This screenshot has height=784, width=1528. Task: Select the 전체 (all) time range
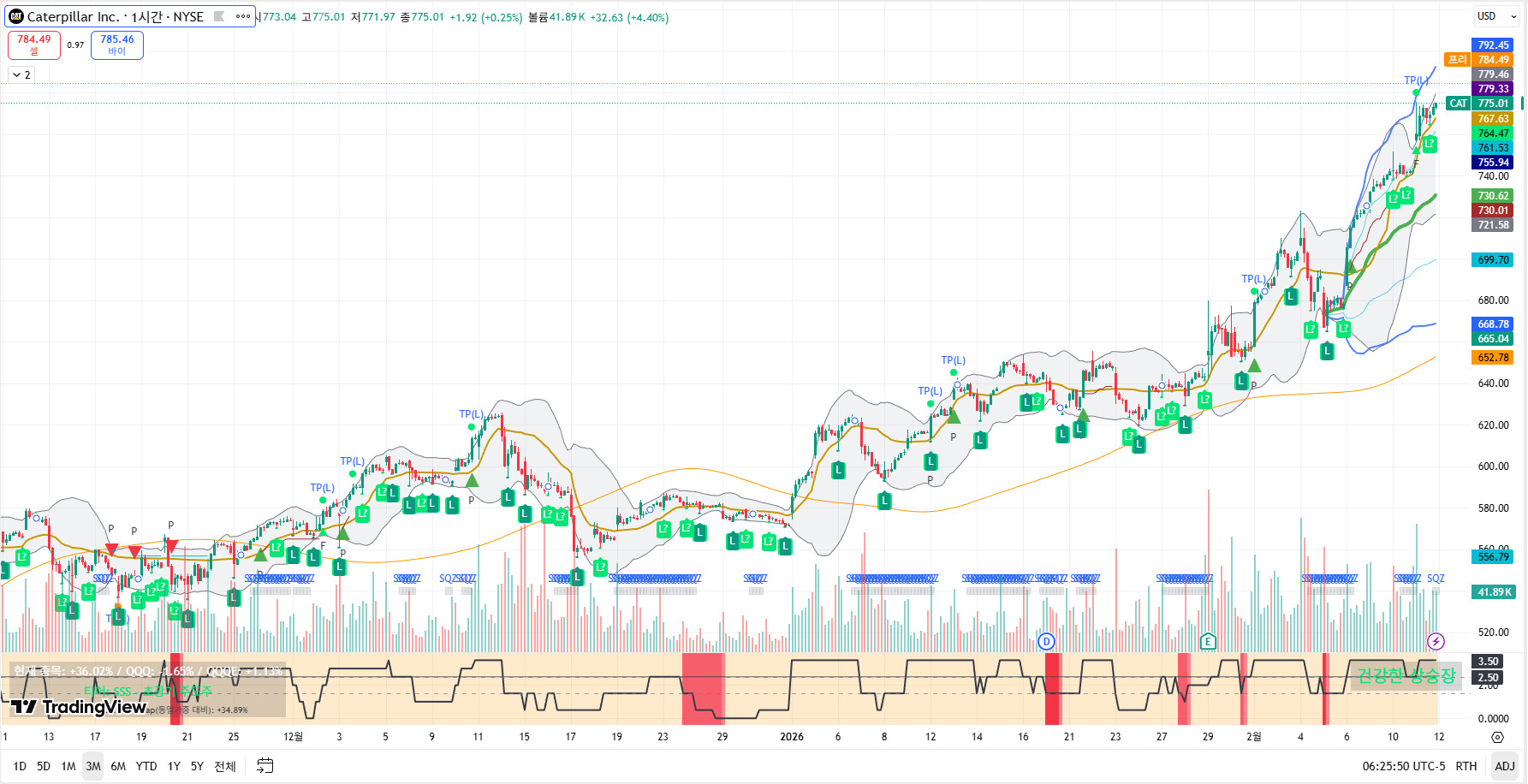point(225,766)
